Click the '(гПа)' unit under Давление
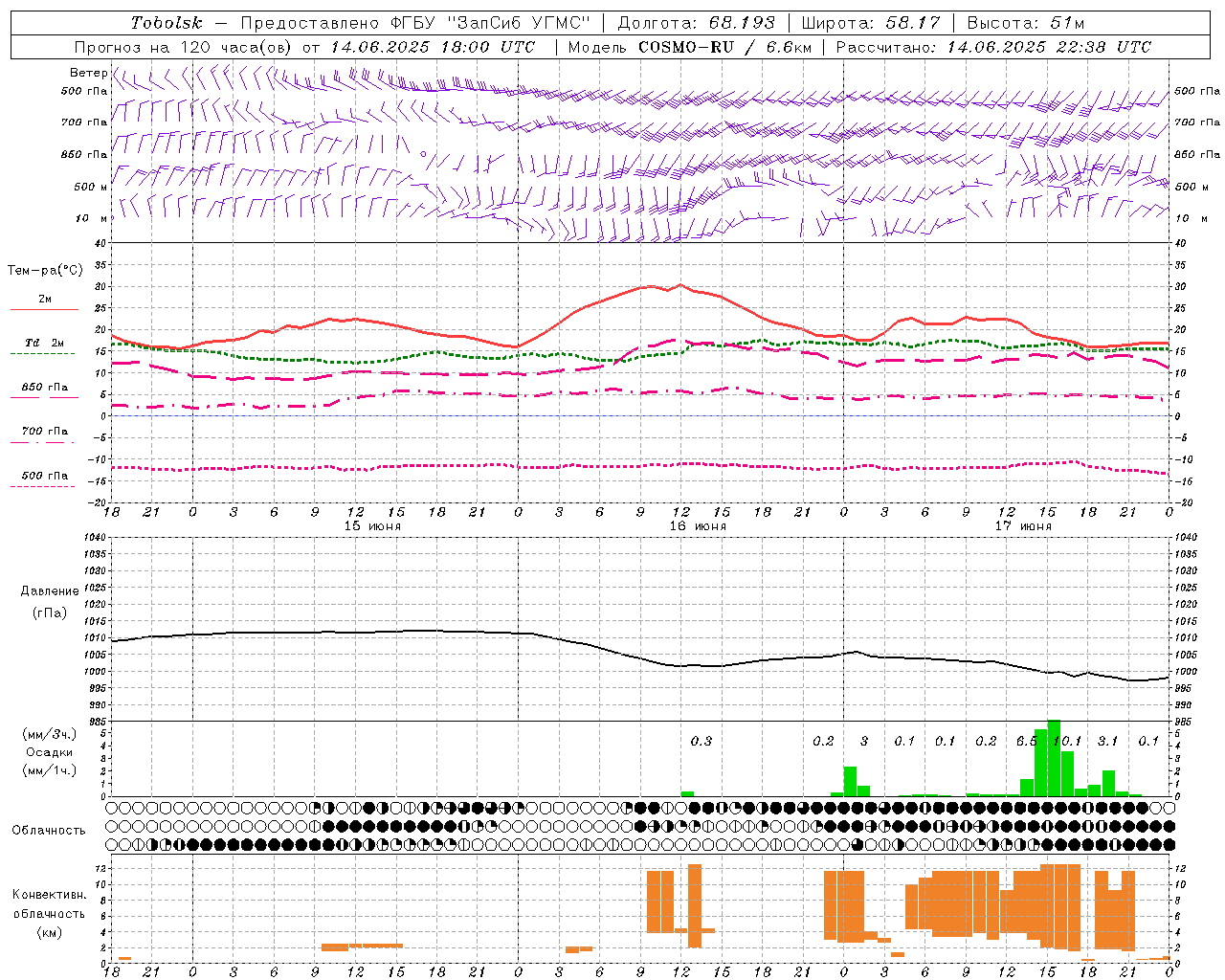1225x980 pixels. (49, 613)
